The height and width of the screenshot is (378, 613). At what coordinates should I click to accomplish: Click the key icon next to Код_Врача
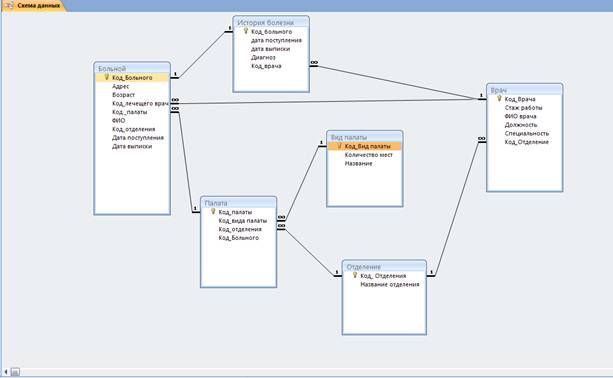pyautogui.click(x=499, y=99)
